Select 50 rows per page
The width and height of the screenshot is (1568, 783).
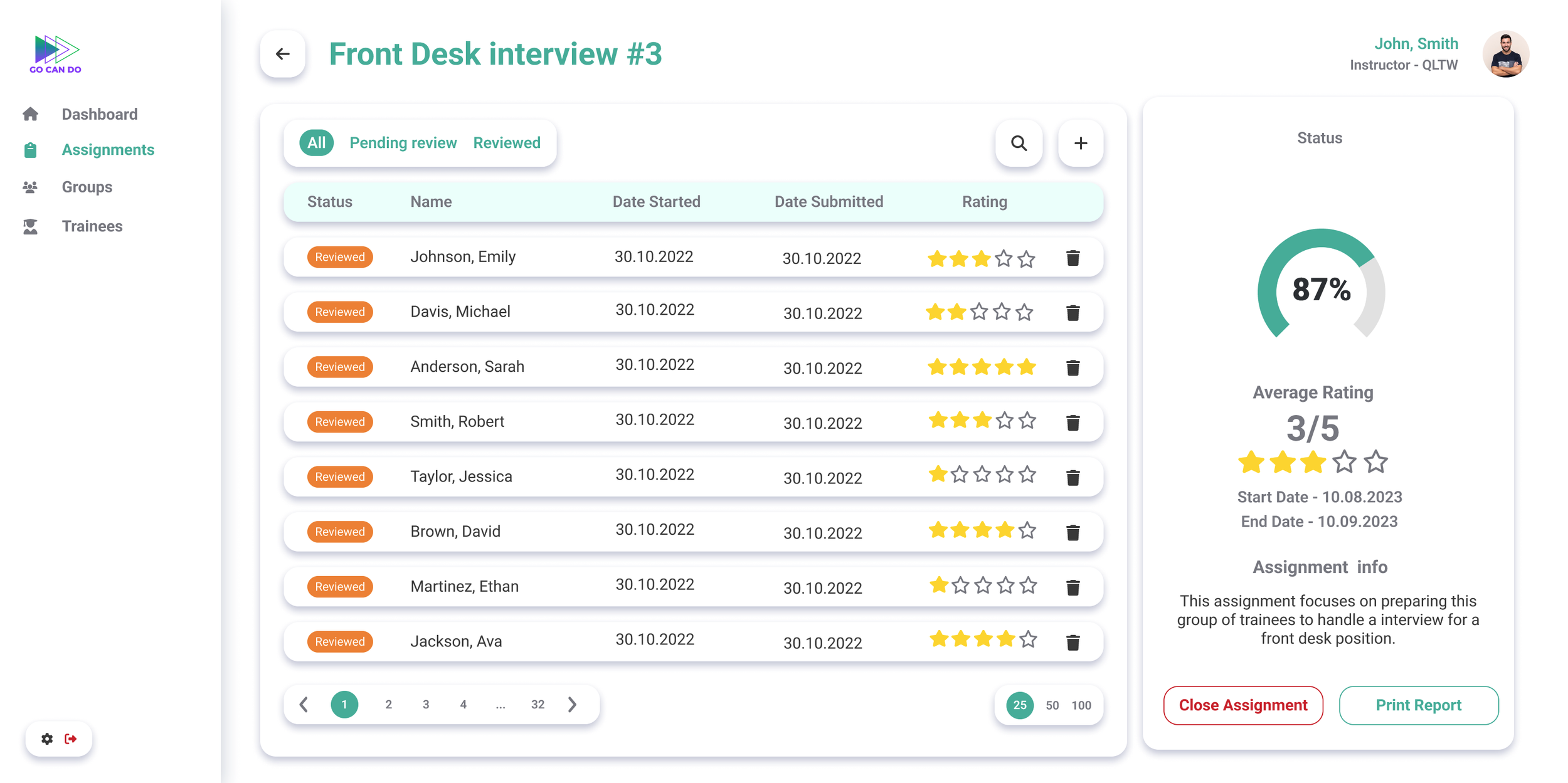coord(1052,705)
